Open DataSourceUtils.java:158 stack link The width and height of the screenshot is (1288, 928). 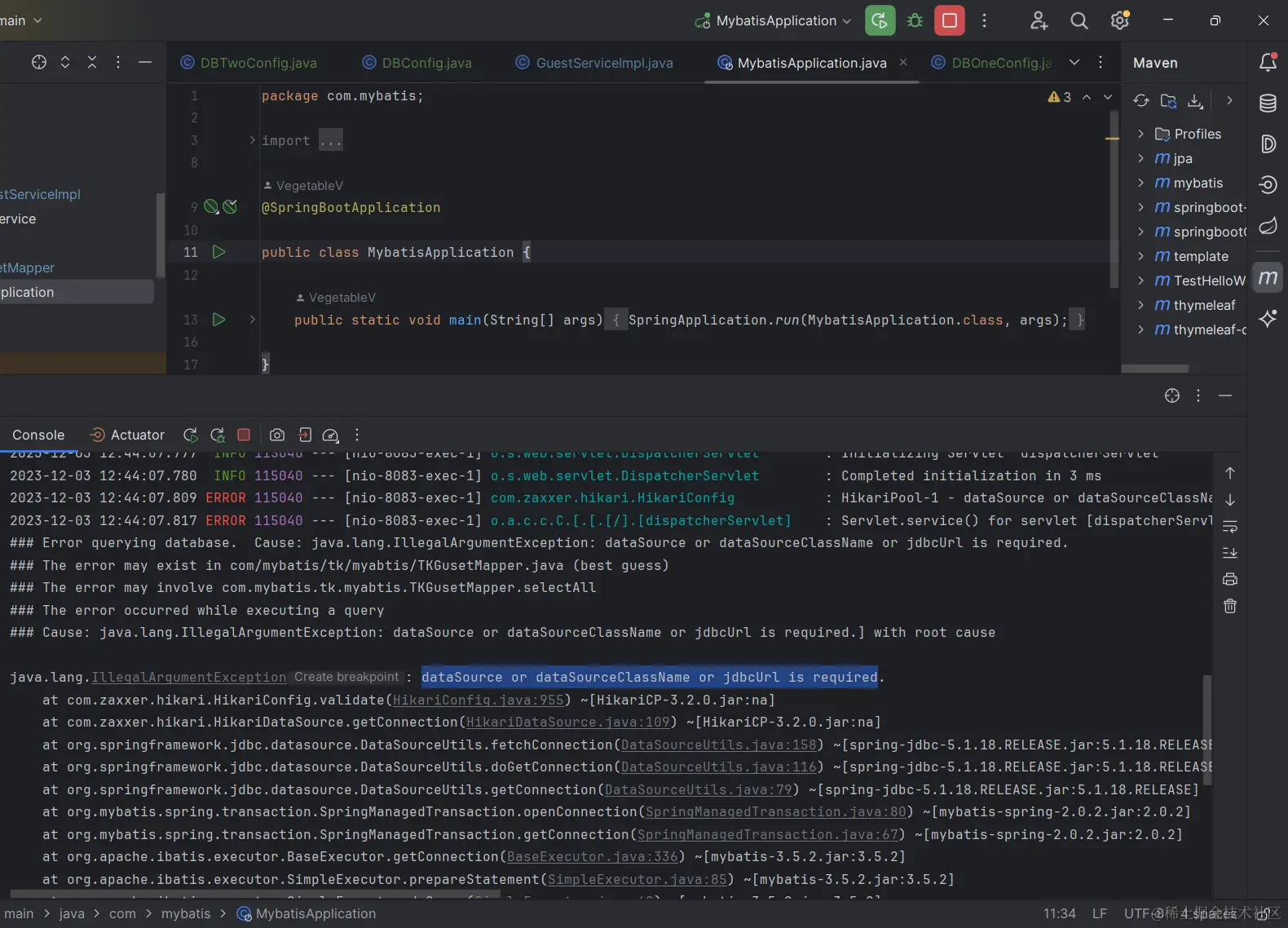click(719, 745)
